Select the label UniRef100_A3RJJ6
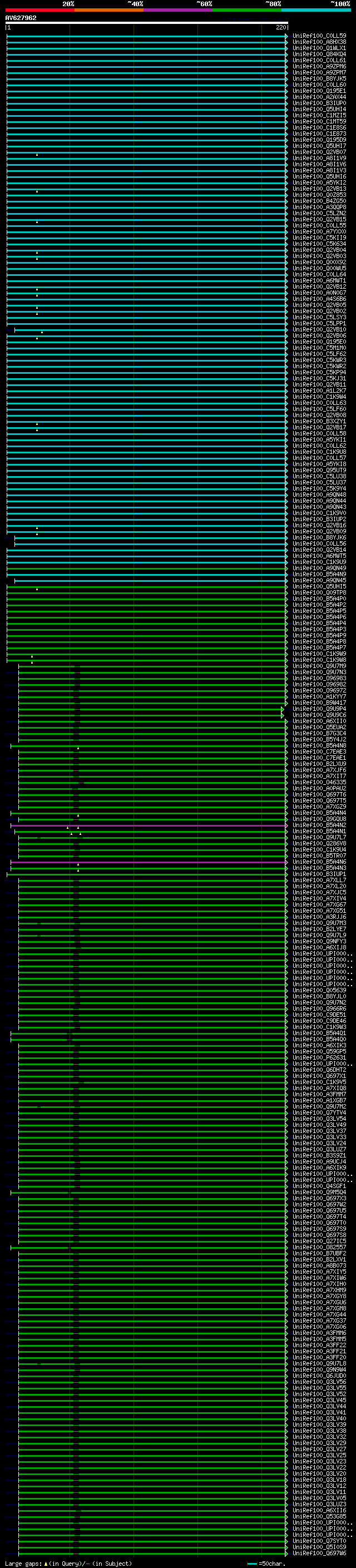The width and height of the screenshot is (356, 1568). [319, 917]
